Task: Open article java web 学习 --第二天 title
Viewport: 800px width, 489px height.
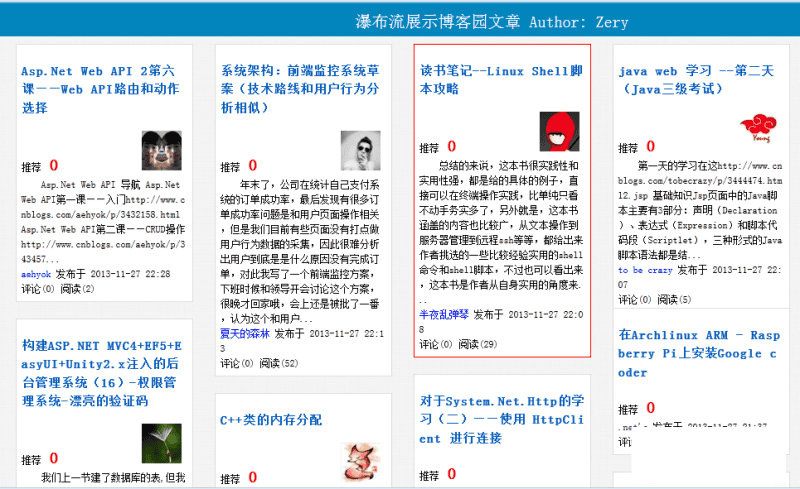Action: click(x=696, y=80)
